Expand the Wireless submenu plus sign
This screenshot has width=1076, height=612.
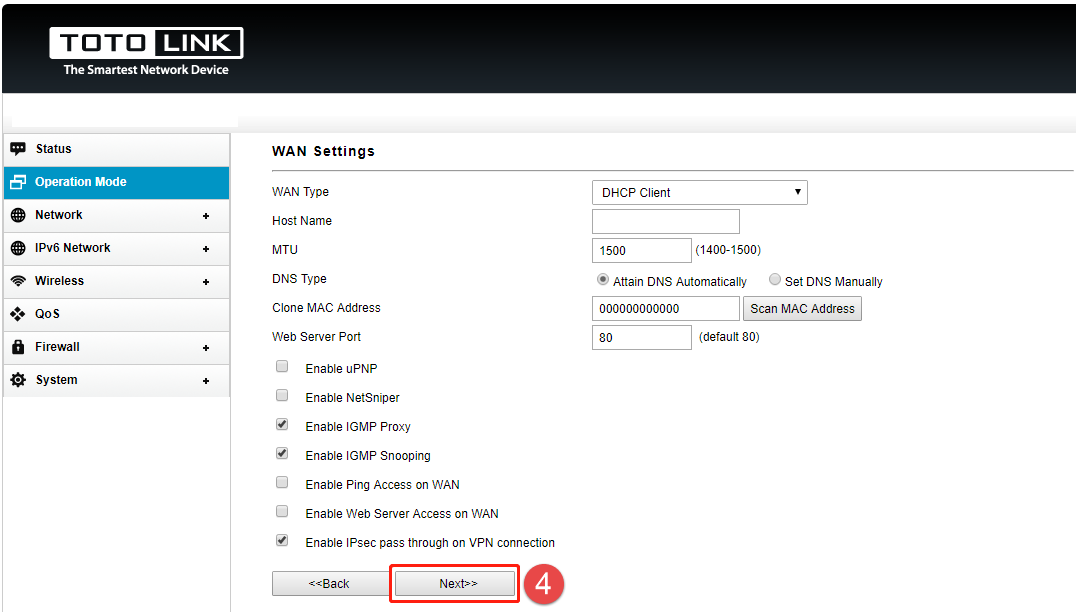tap(206, 282)
